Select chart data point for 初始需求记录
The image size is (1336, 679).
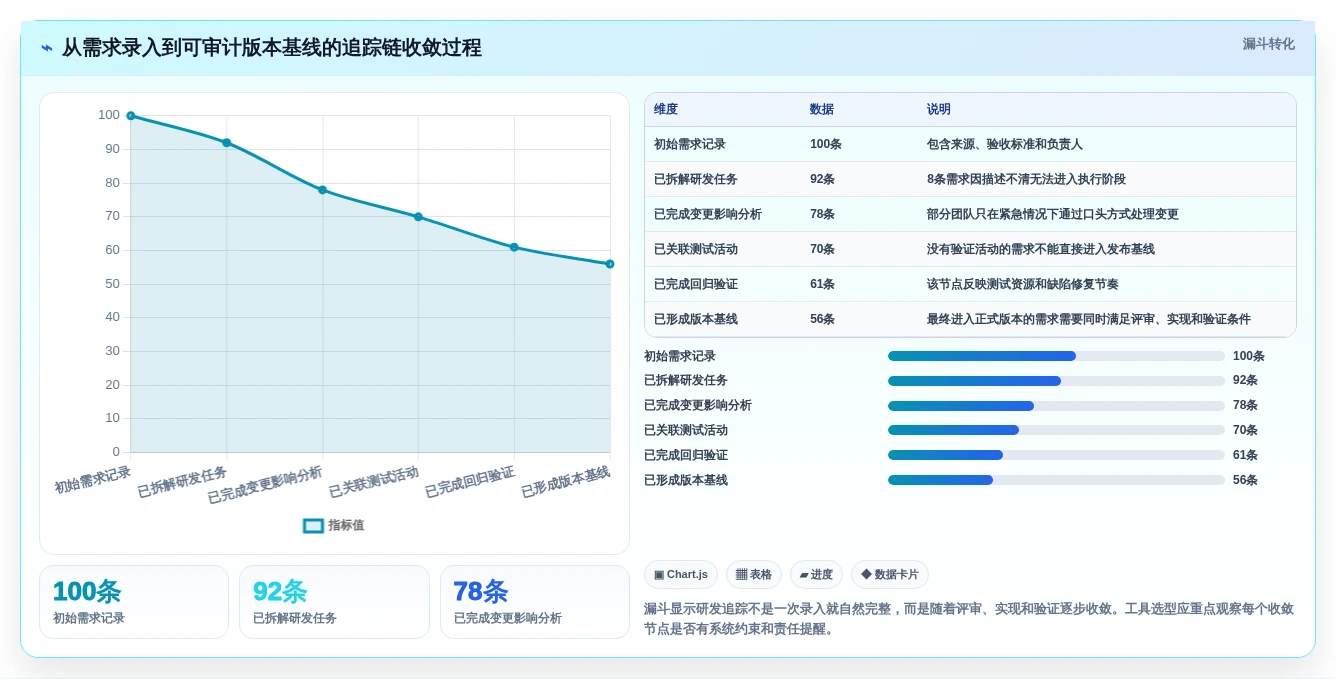[x=131, y=116]
